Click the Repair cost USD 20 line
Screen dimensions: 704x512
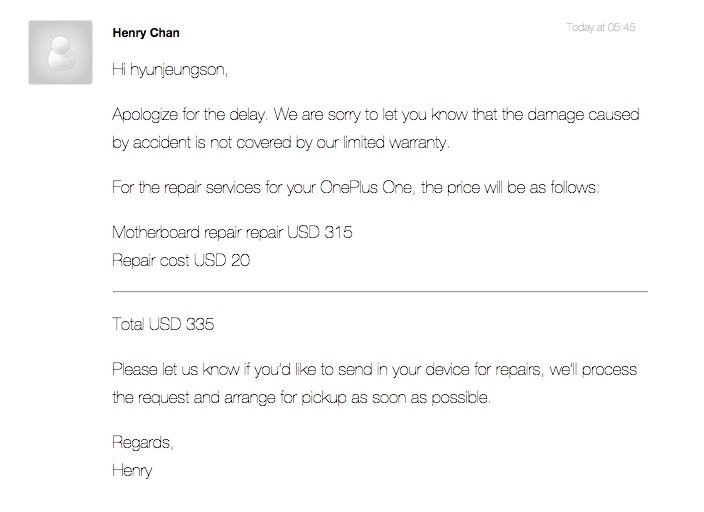tap(181, 260)
